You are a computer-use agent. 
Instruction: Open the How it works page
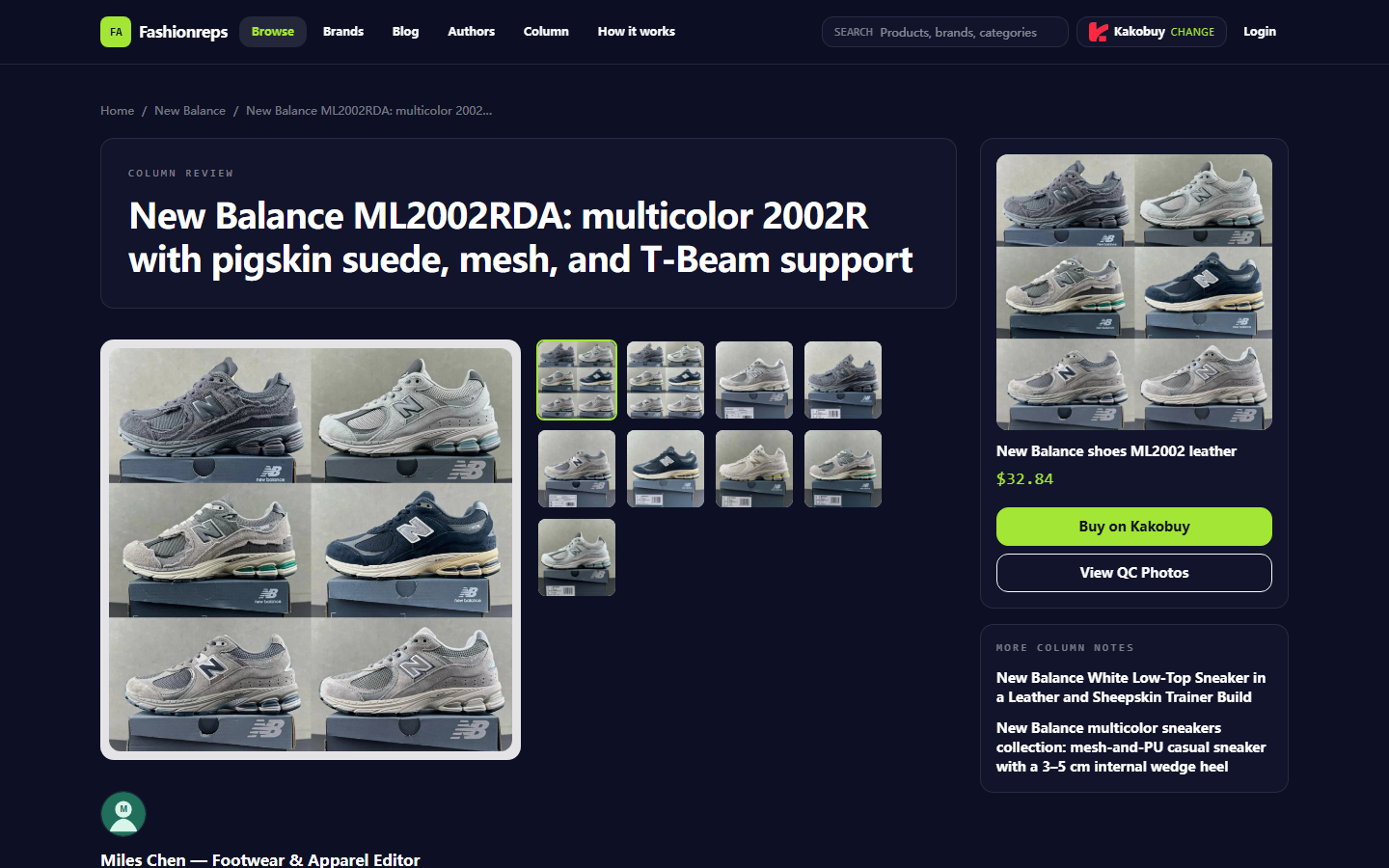coord(637,32)
